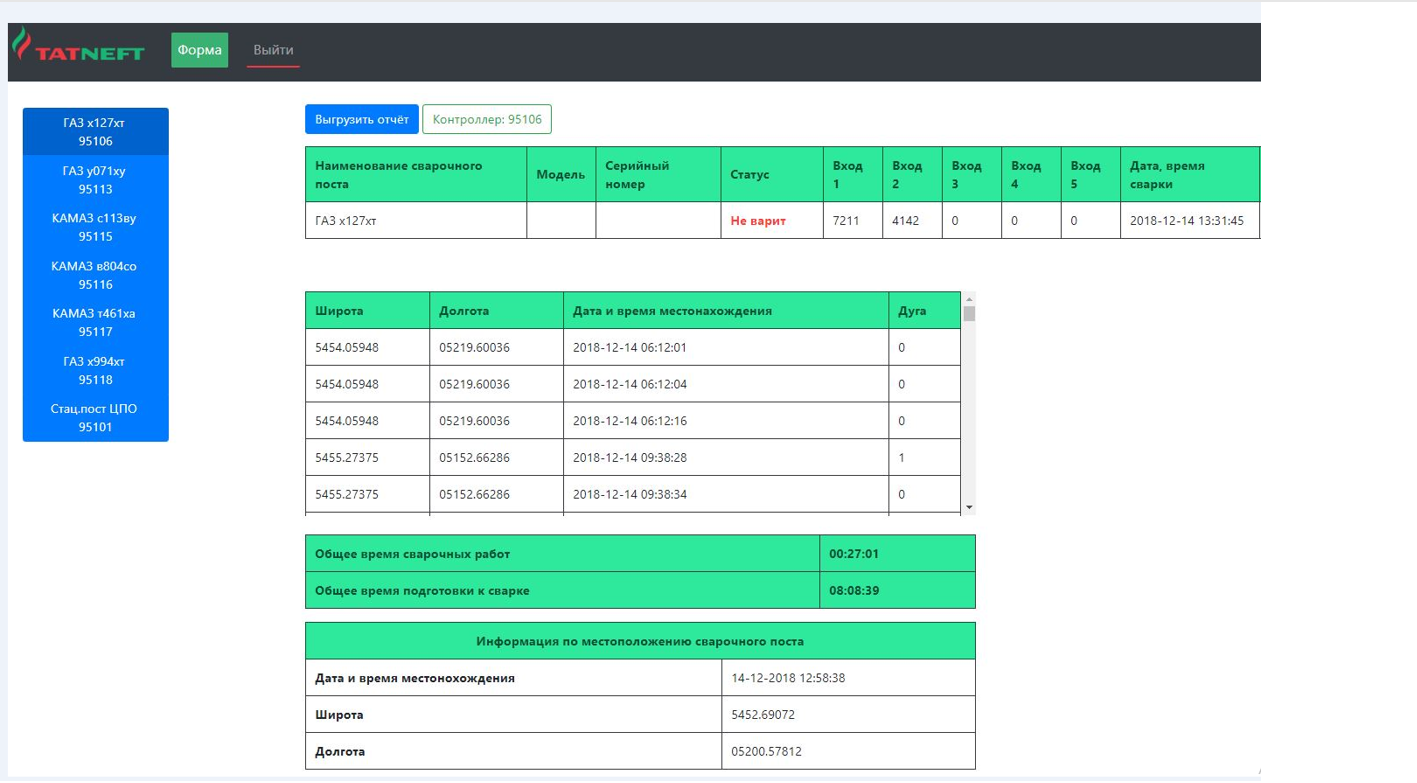Click the Tatneft logo
Viewport: 1417px width, 783px height.
(x=78, y=46)
